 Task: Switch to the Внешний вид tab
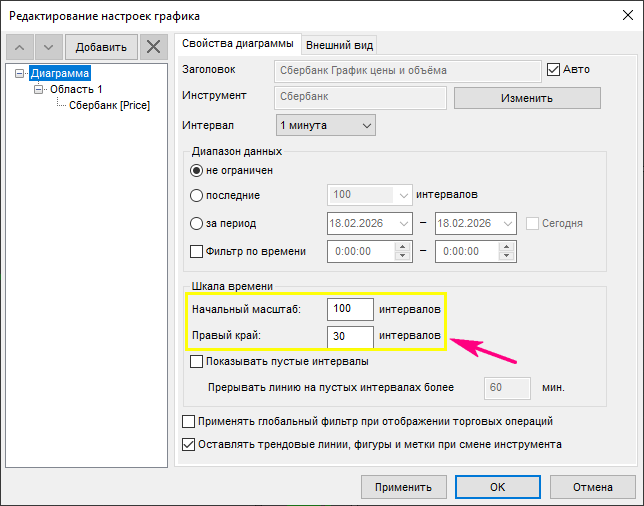340,45
